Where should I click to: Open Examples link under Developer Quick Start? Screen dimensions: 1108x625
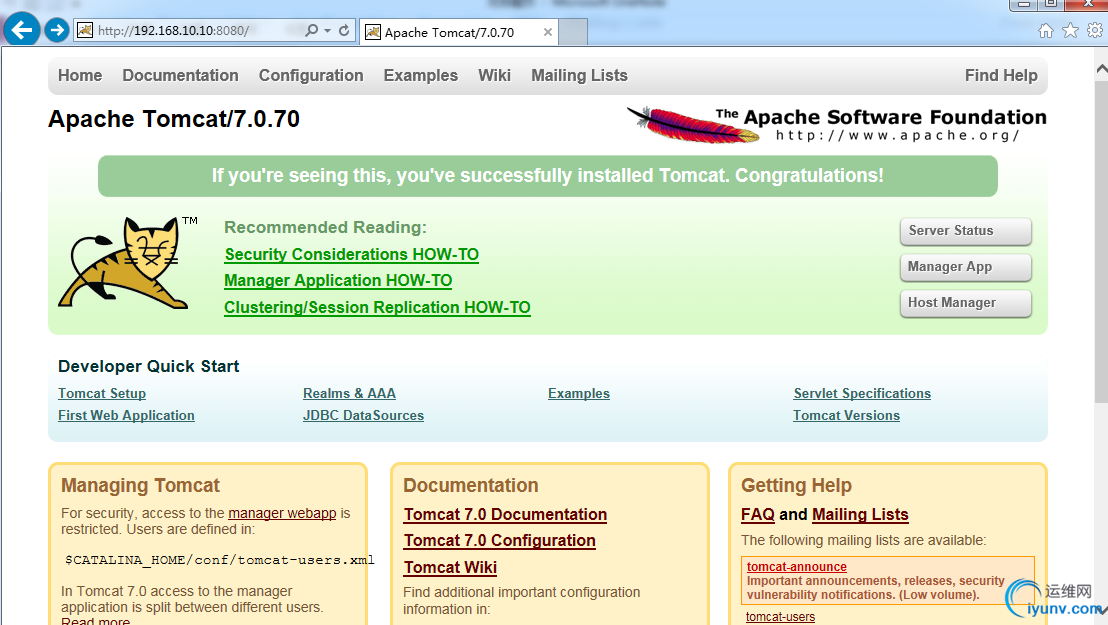point(579,394)
